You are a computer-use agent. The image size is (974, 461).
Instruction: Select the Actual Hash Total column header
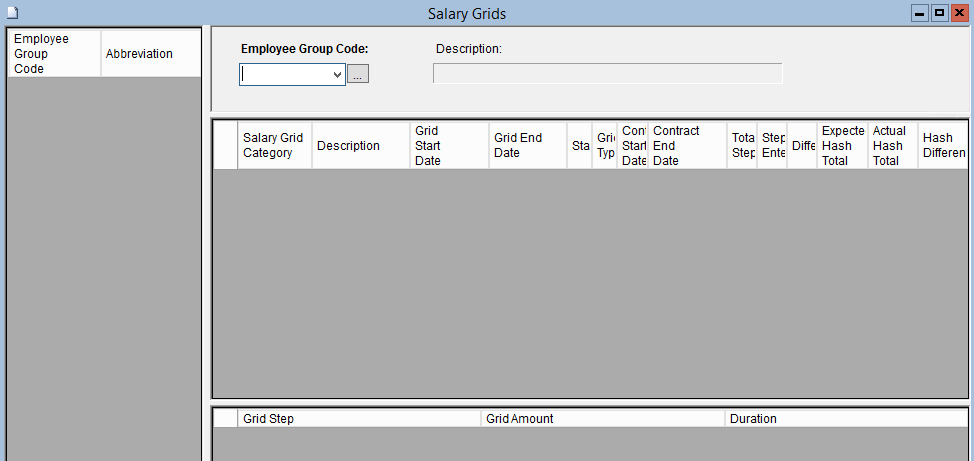point(892,146)
